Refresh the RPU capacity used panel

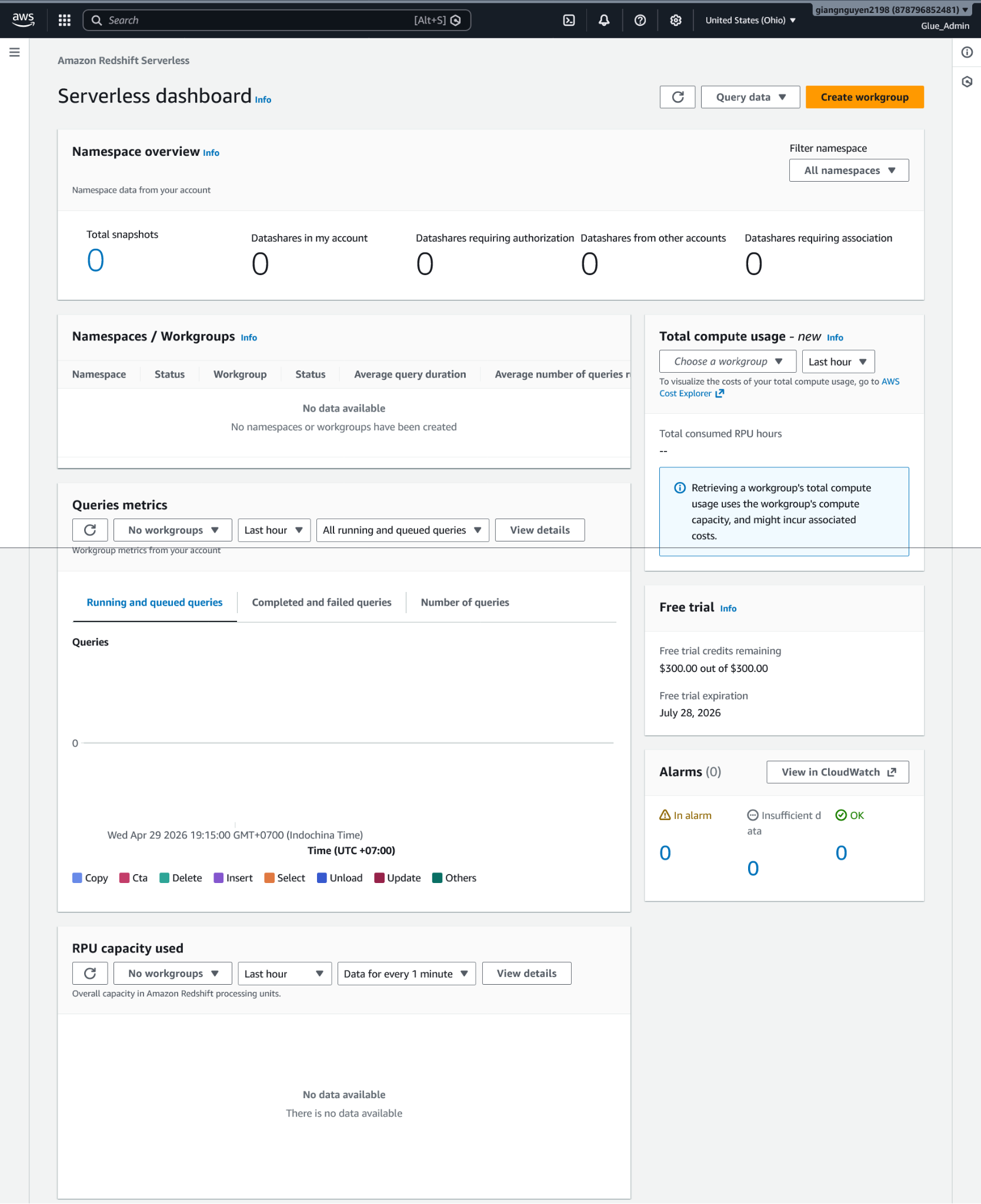(x=90, y=973)
